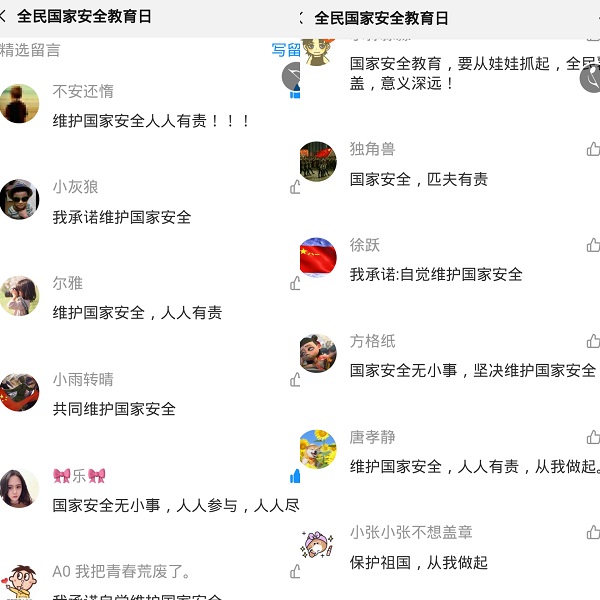Like the comment by 尔雅
This screenshot has width=600, height=600.
pyautogui.click(x=295, y=283)
